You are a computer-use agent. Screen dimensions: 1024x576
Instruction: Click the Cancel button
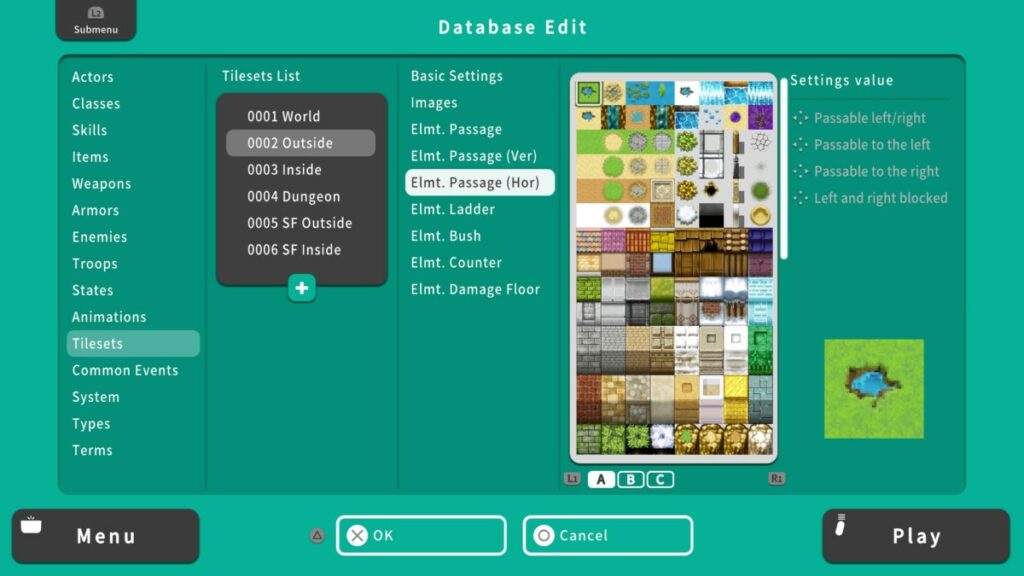(608, 536)
